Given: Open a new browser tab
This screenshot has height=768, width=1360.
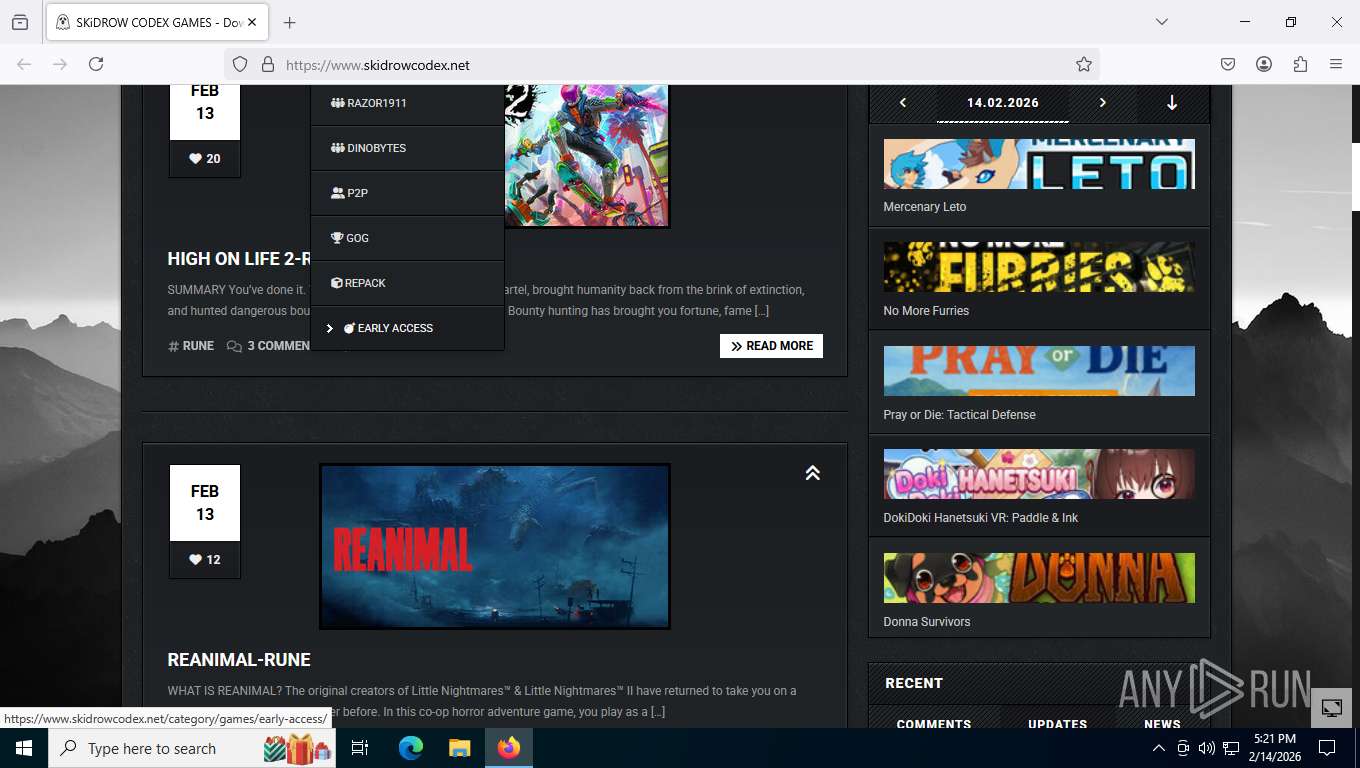Looking at the screenshot, I should [290, 22].
